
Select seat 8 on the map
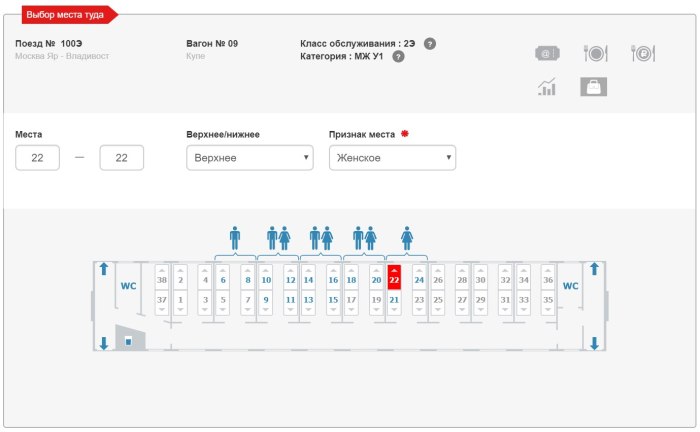(248, 277)
